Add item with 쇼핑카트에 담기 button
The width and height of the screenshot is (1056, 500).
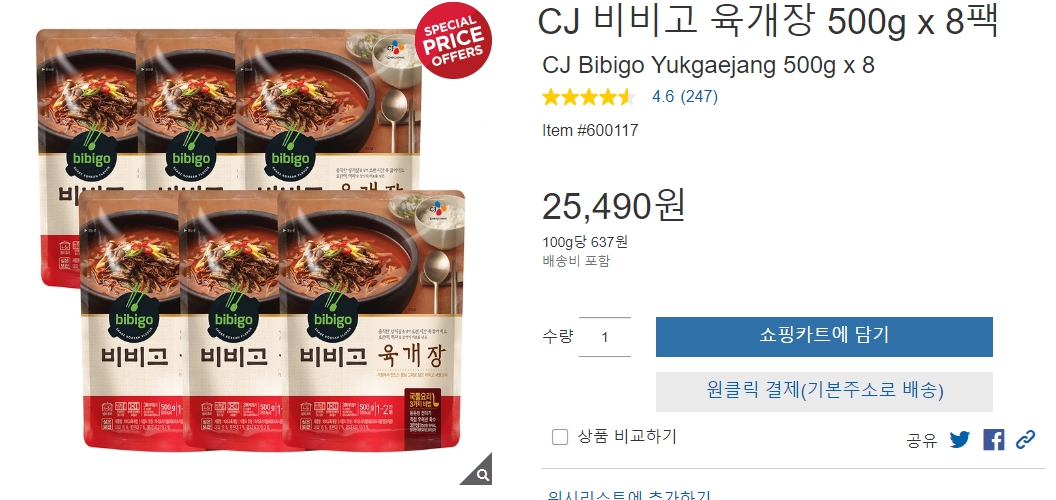click(824, 336)
